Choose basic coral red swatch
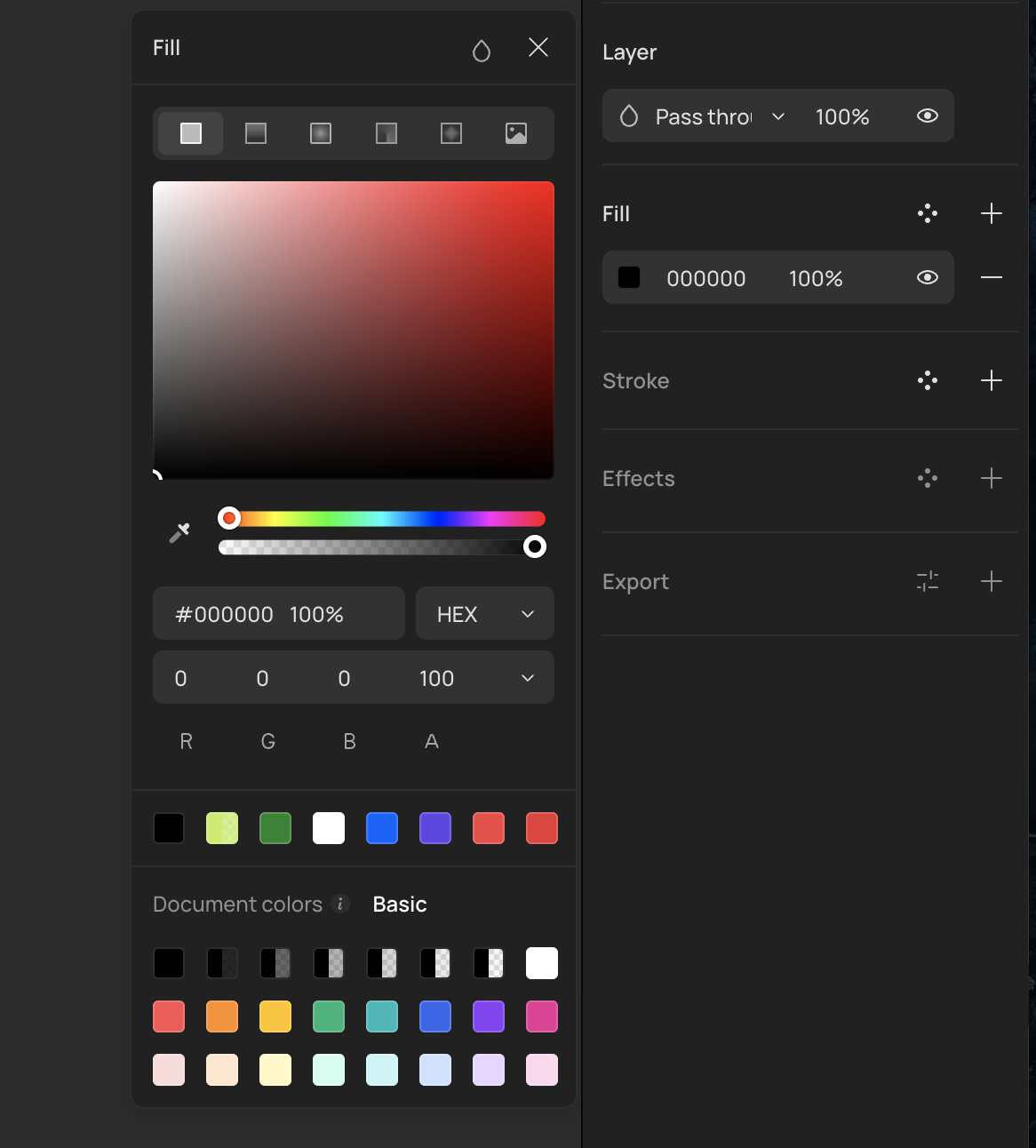This screenshot has height=1148, width=1036. pos(169,1016)
